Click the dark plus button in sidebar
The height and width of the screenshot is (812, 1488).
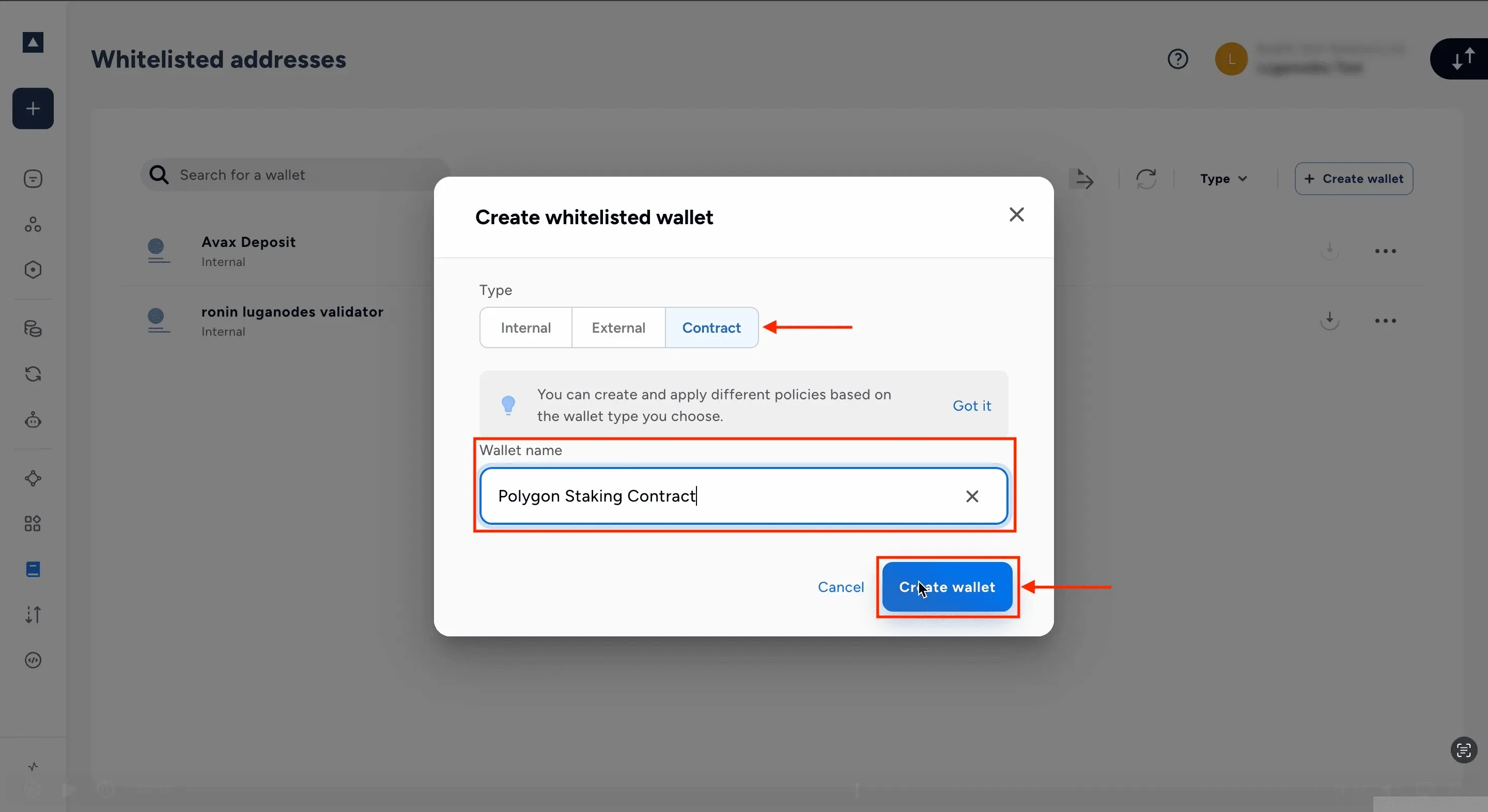[33, 108]
